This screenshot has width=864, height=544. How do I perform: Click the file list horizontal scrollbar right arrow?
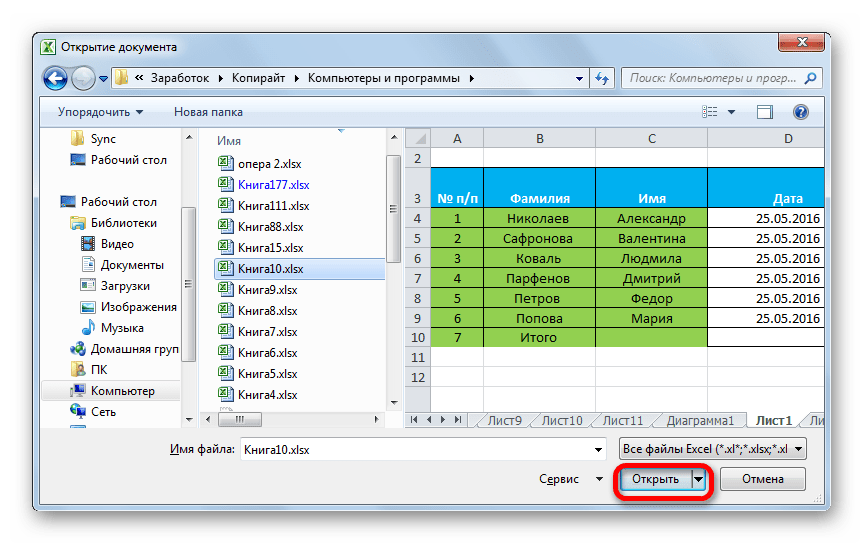[376, 419]
